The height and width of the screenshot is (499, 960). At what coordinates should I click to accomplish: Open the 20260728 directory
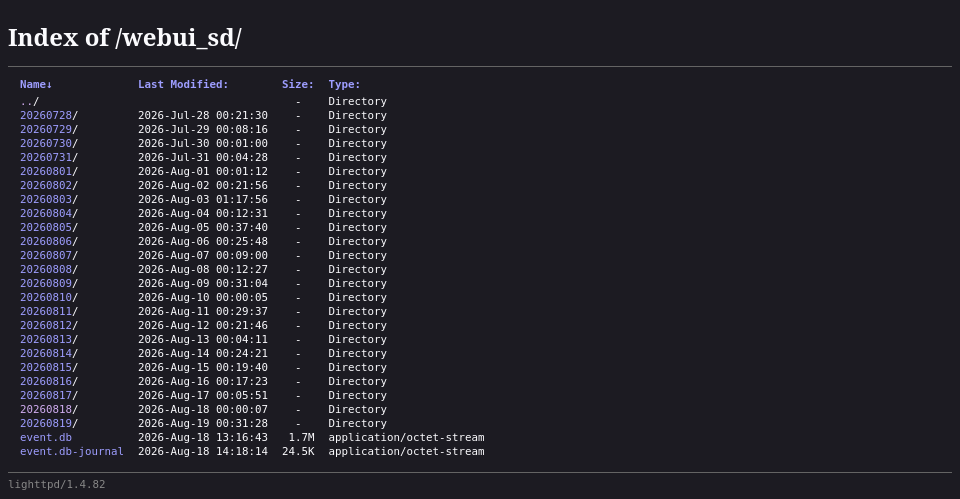tap(46, 116)
